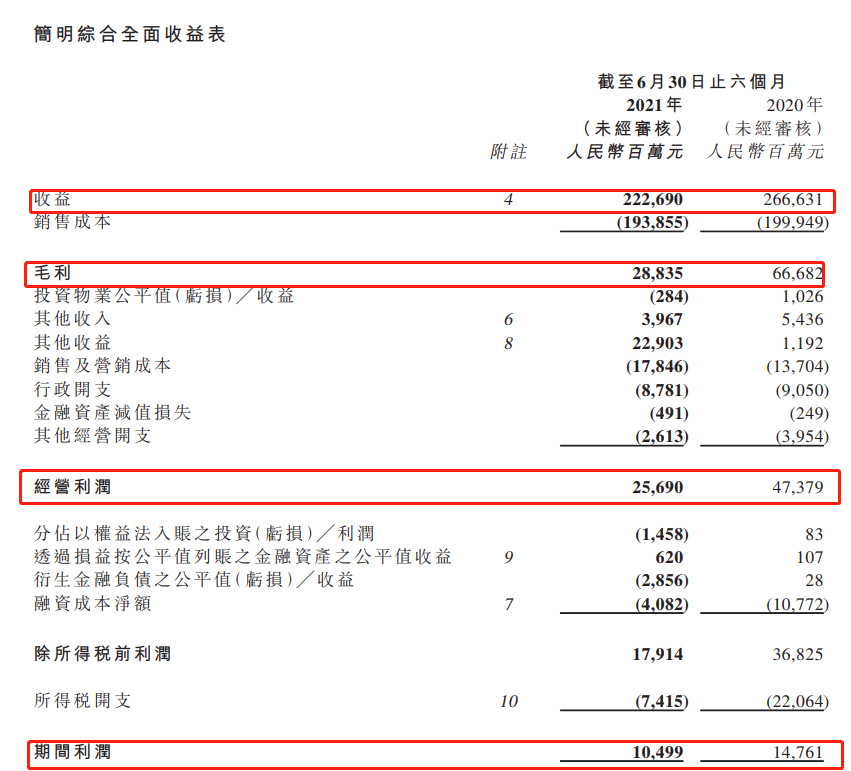This screenshot has width=851, height=771.
Task: Select gross profit value 28,835
Action: click(x=657, y=273)
